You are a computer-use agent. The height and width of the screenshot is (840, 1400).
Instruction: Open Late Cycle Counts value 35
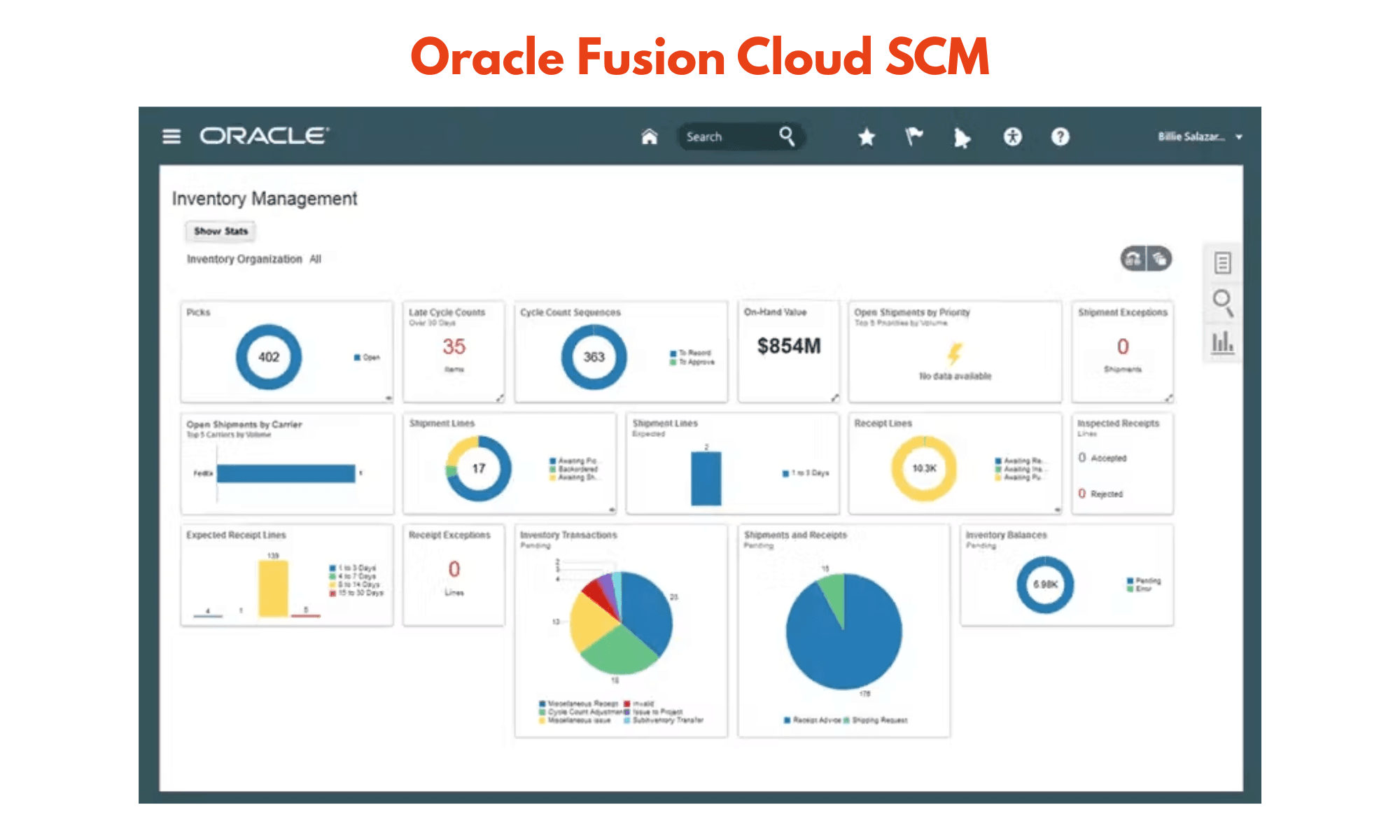click(454, 346)
